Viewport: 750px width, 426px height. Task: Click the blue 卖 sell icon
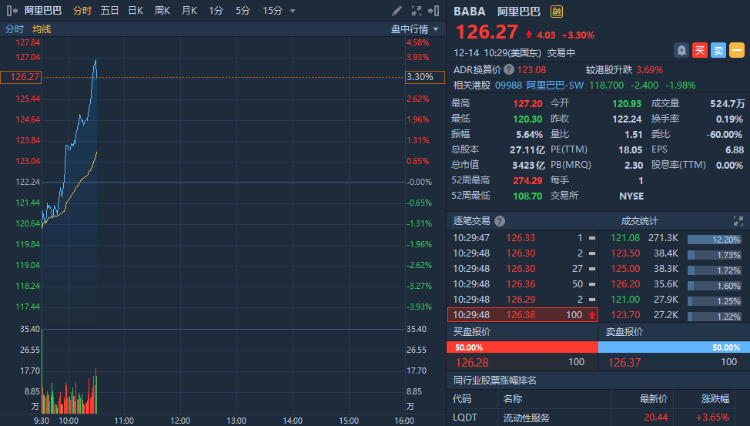pyautogui.click(x=718, y=49)
